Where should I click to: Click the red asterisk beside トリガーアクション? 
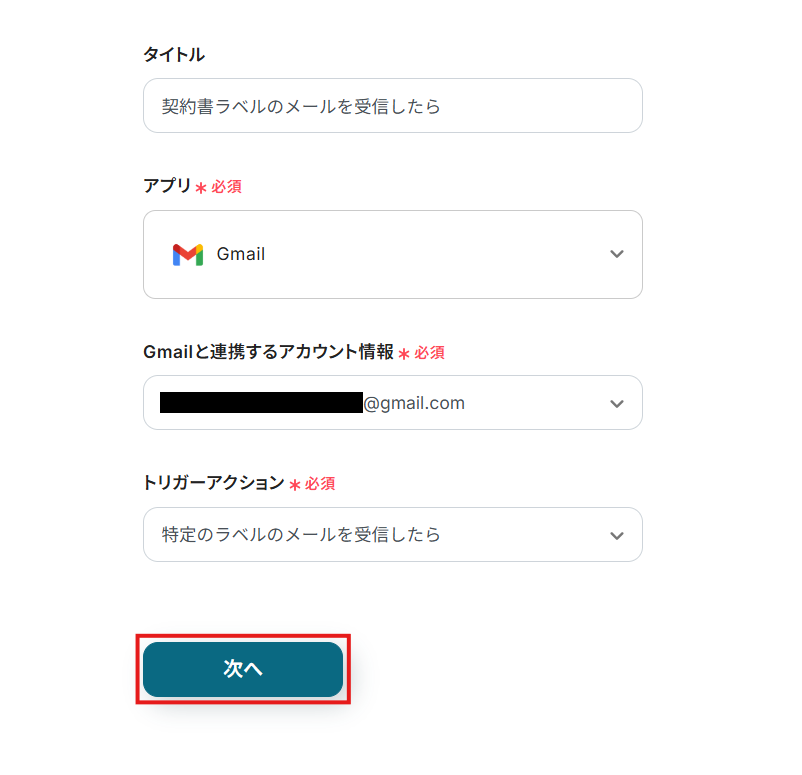coord(295,485)
